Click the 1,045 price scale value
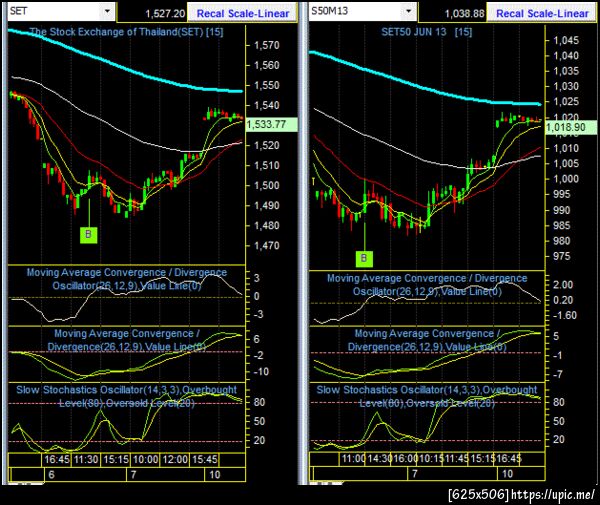Image resolution: width=600 pixels, height=505 pixels. pos(566,41)
